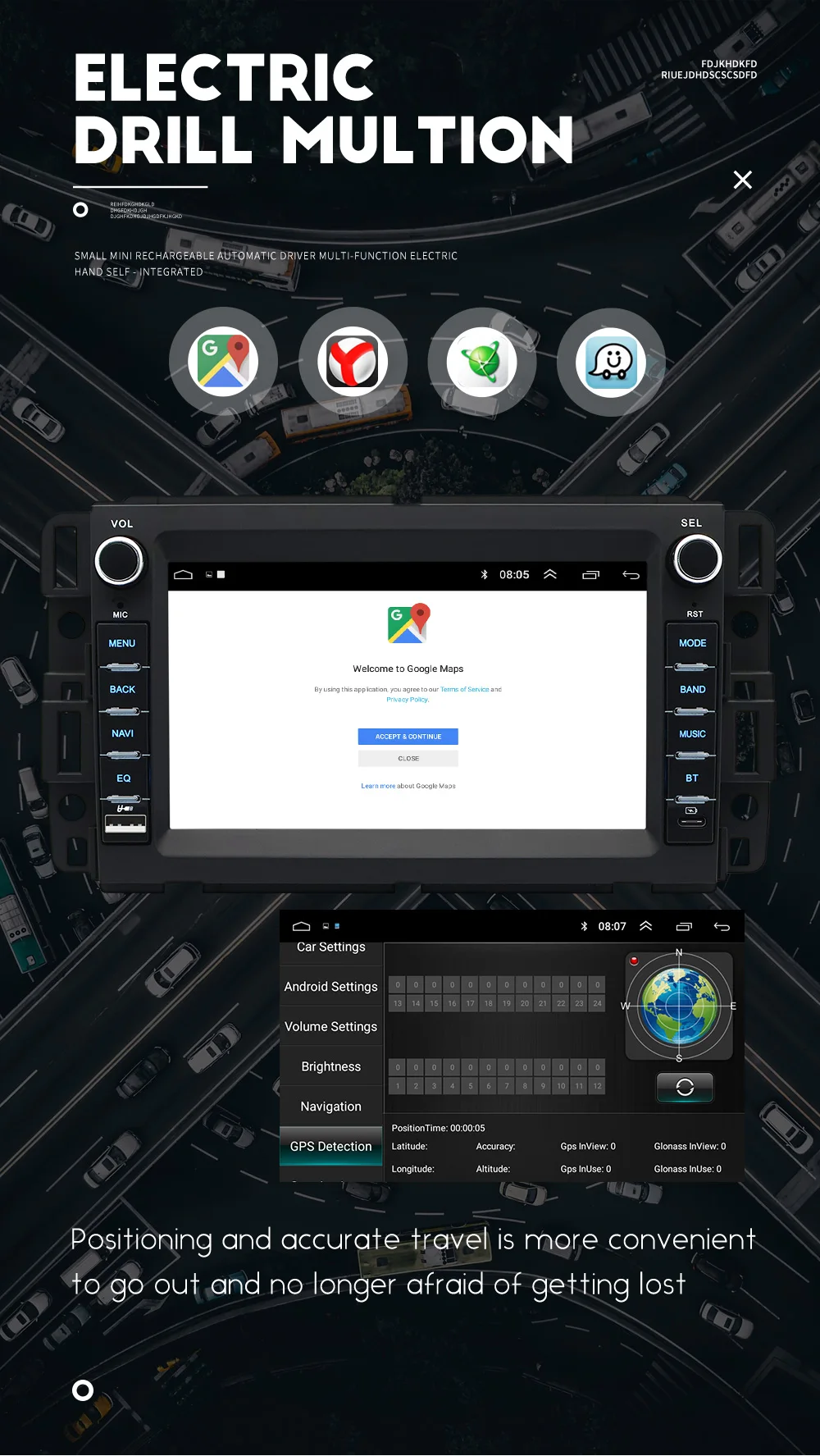The image size is (820, 1456).
Task: Turn the SEL knob
Action: pyautogui.click(x=698, y=559)
